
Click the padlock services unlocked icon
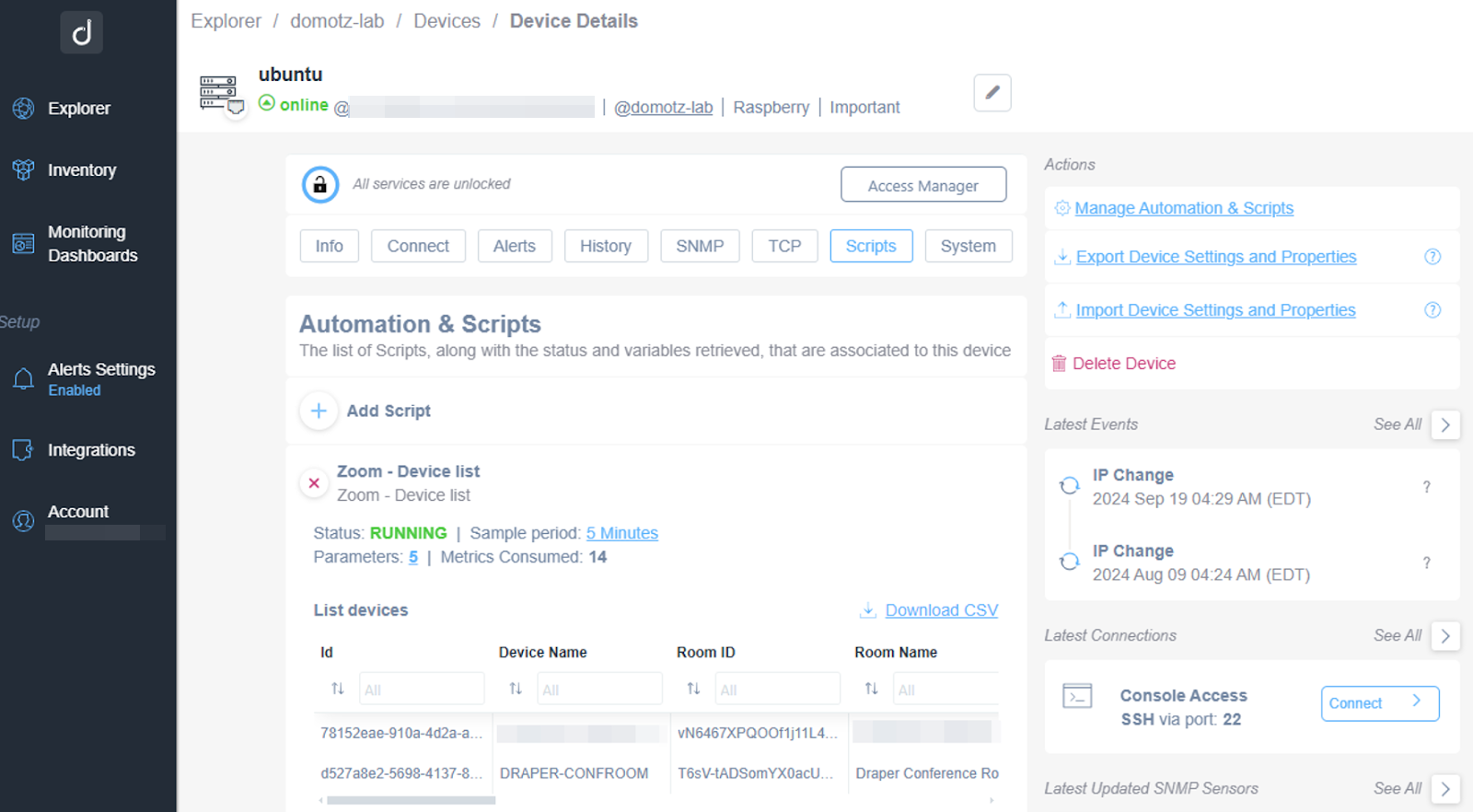pyautogui.click(x=319, y=185)
